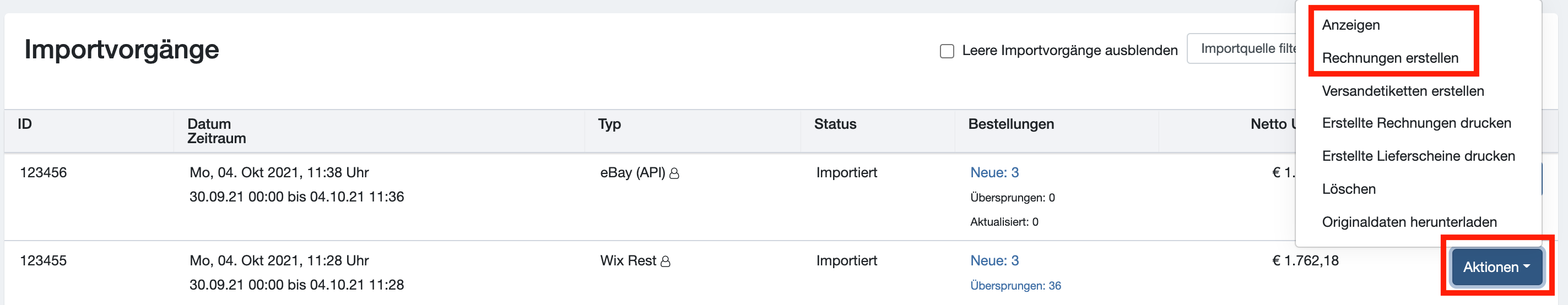1568x305 pixels.
Task: Open Neue: 3 link for Wix Rest import
Action: (x=994, y=260)
